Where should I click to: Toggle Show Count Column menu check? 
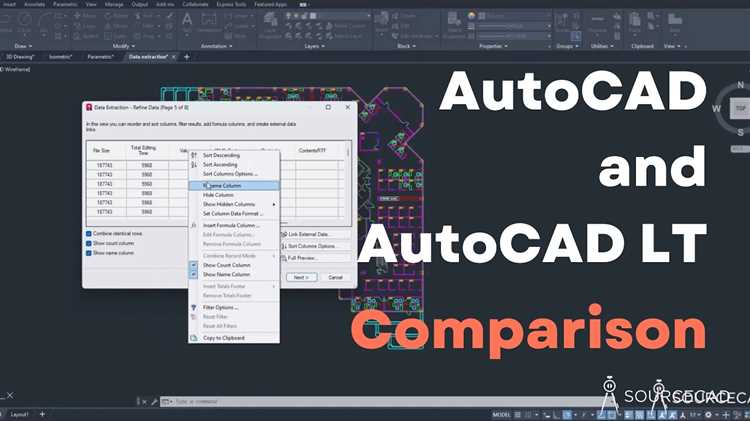233,265
